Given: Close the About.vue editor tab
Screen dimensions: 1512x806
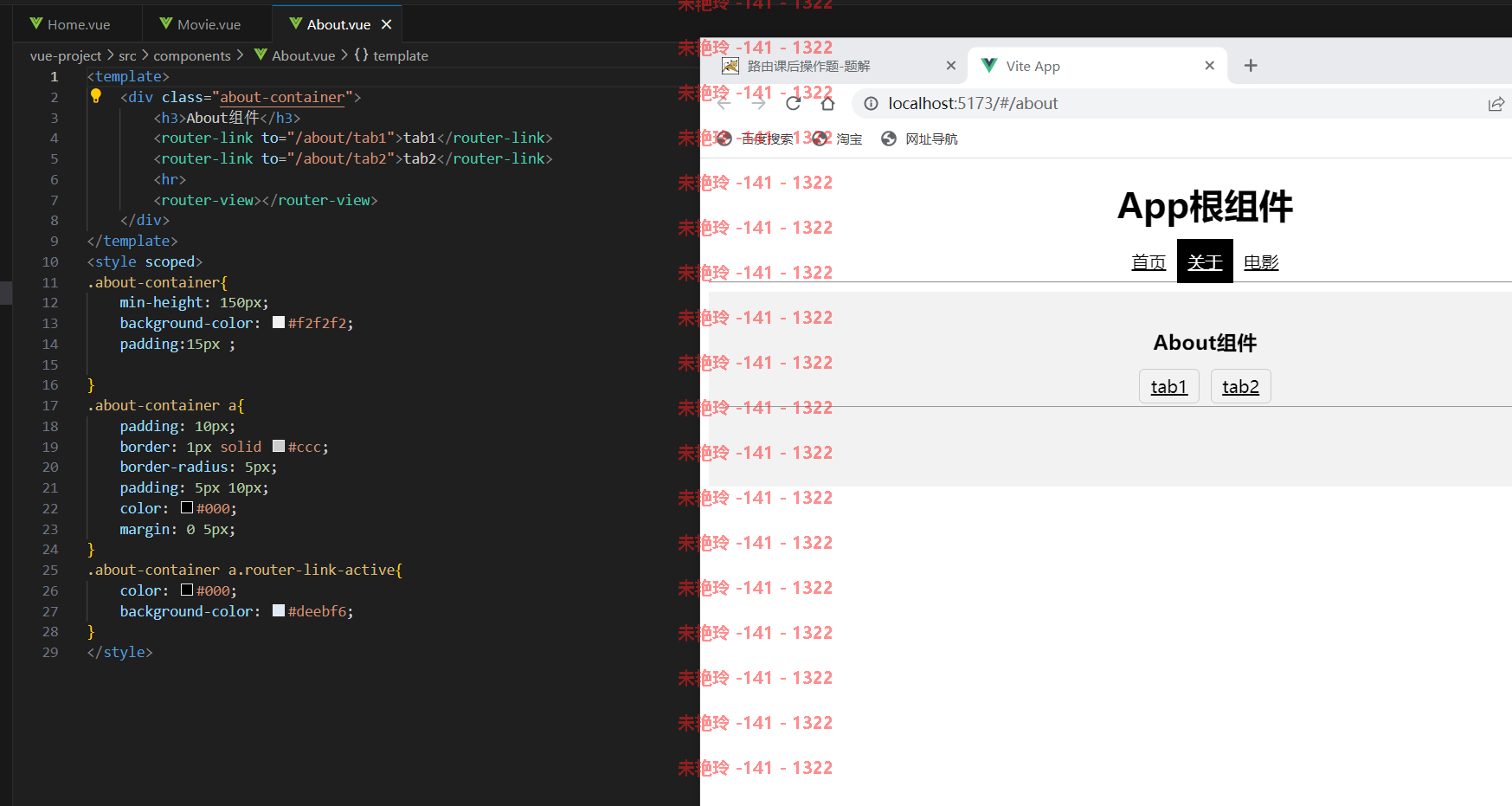Looking at the screenshot, I should [387, 24].
